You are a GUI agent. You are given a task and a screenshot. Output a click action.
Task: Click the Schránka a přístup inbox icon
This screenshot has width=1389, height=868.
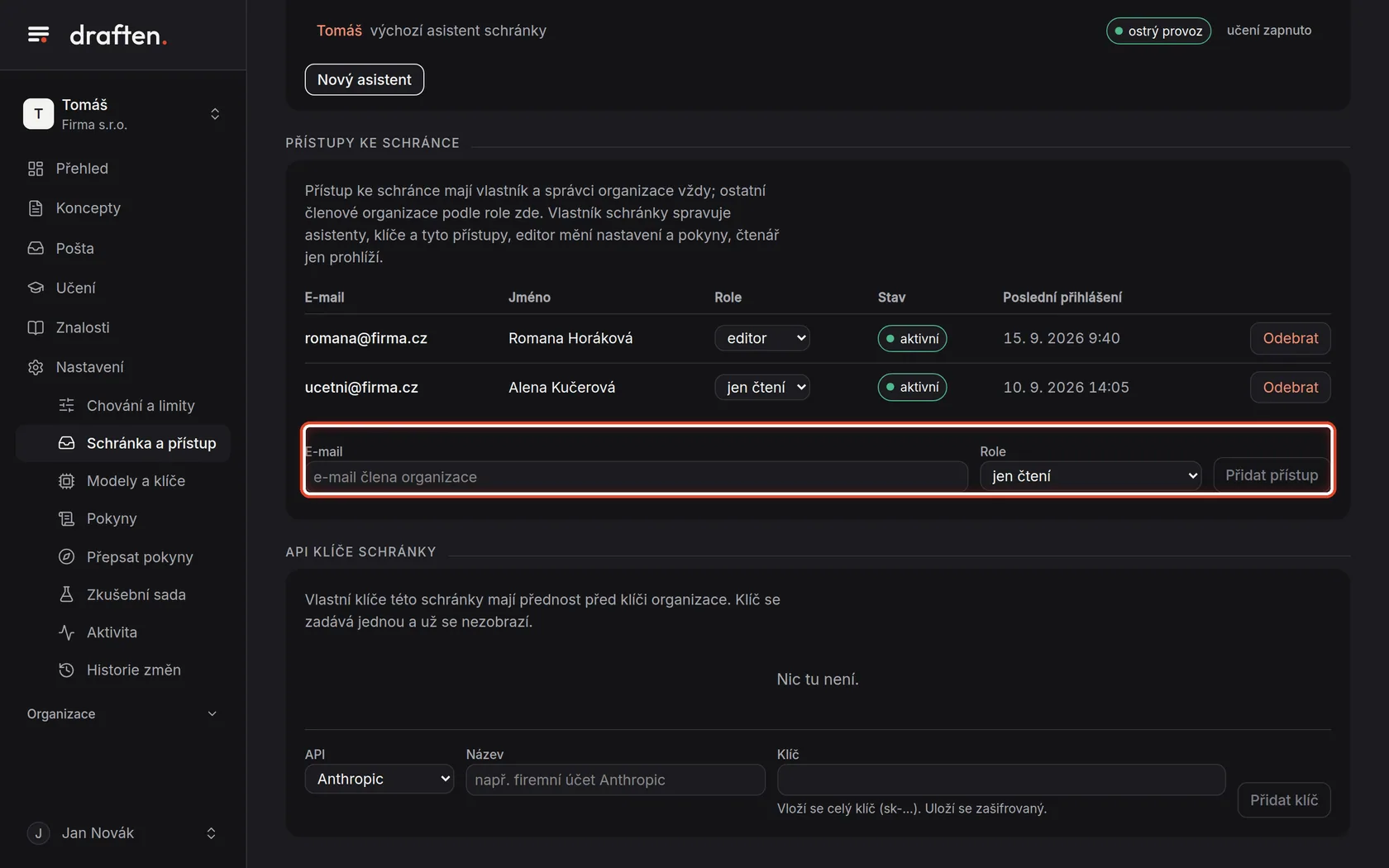pos(67,443)
